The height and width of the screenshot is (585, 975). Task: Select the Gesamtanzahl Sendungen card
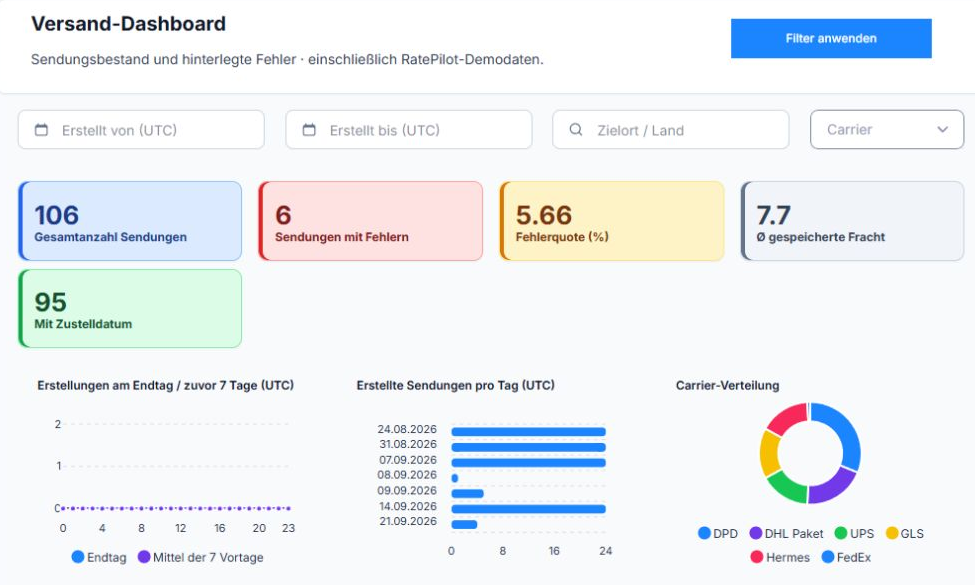pos(130,221)
